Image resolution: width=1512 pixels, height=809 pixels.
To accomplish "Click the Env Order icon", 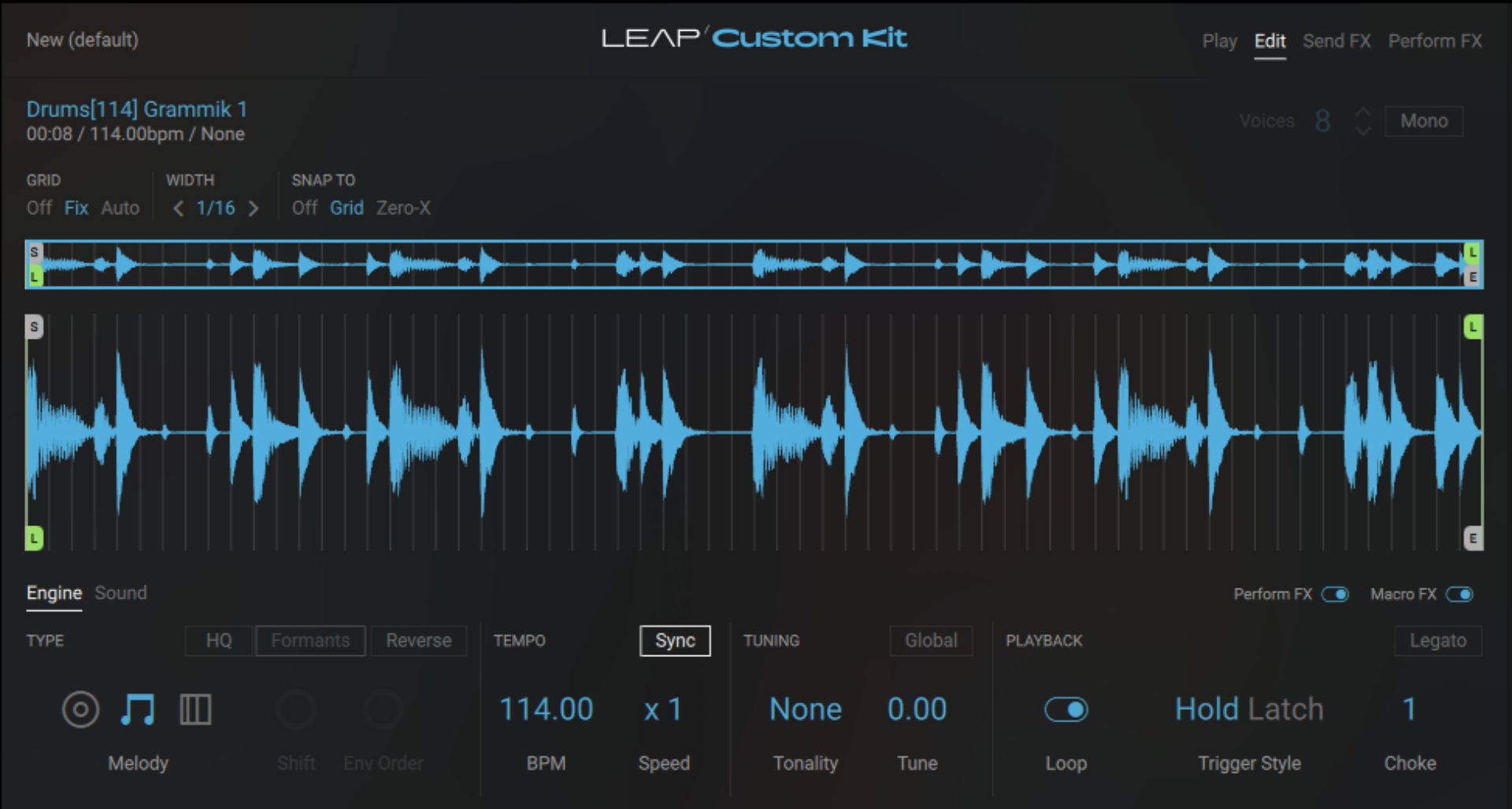I will point(384,709).
